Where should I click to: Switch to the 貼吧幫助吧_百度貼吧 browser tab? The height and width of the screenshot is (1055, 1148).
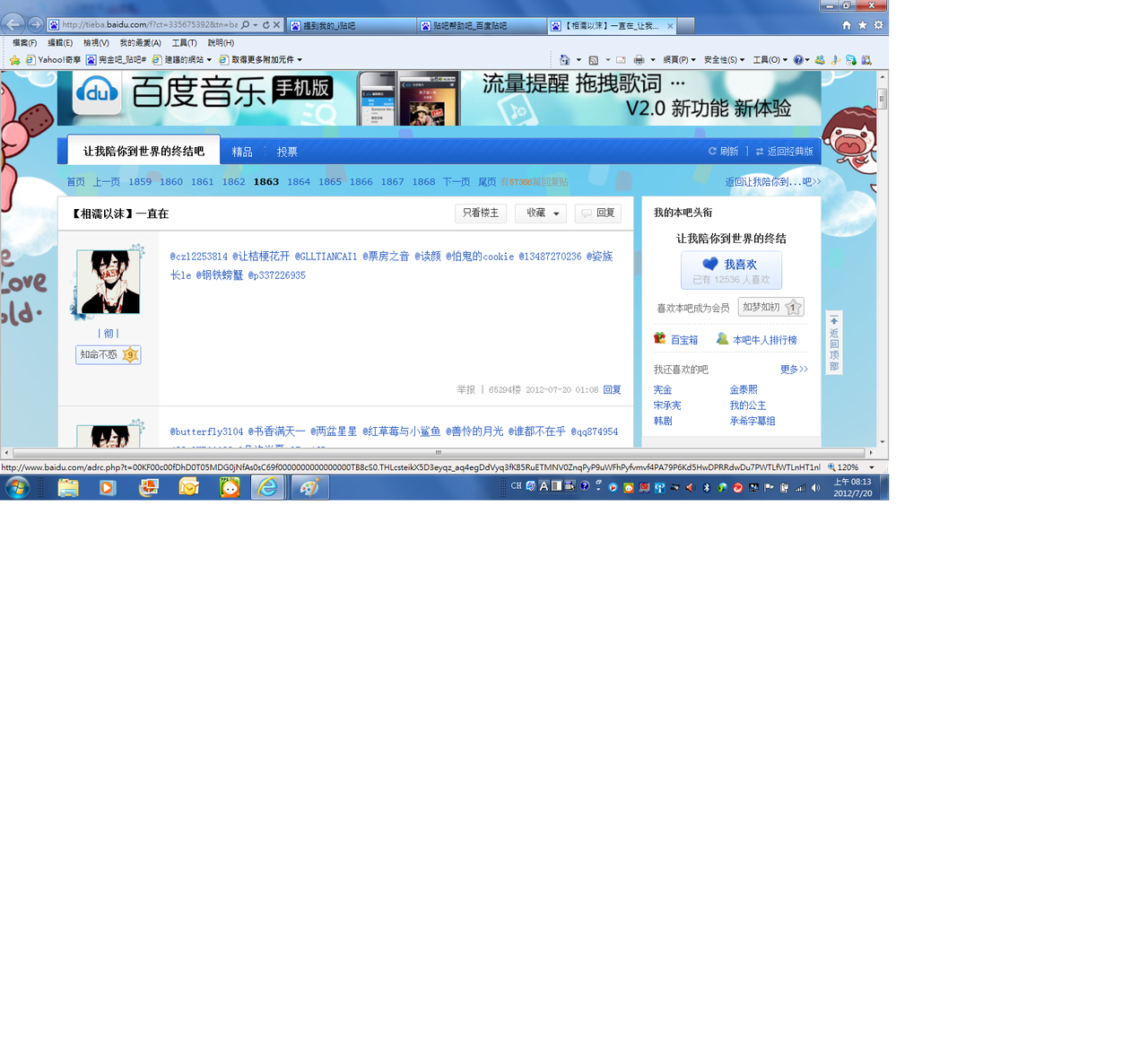(x=483, y=26)
